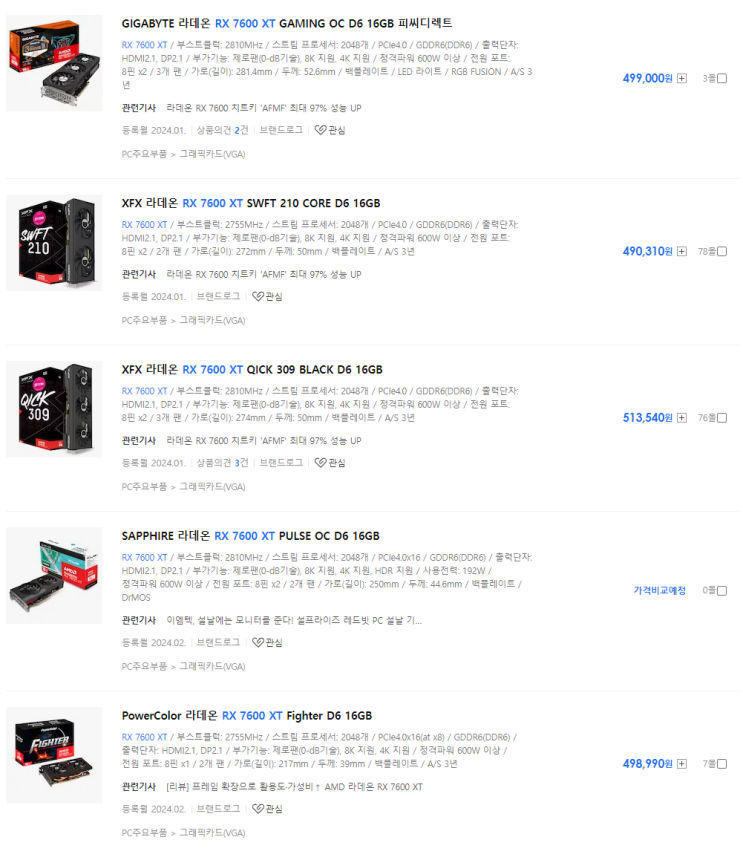The height and width of the screenshot is (857, 743).
Task: Open SAPPHIRE PULSE OC product thumbnail
Action: point(54,576)
